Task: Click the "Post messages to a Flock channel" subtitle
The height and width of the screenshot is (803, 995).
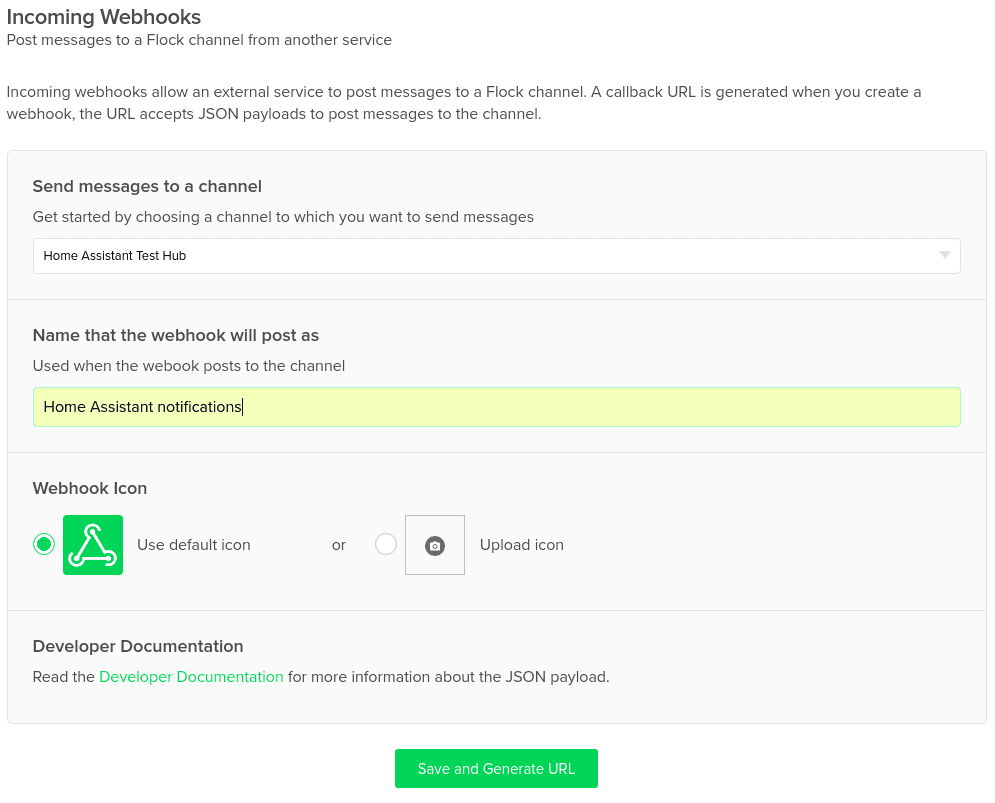Action: pos(199,40)
